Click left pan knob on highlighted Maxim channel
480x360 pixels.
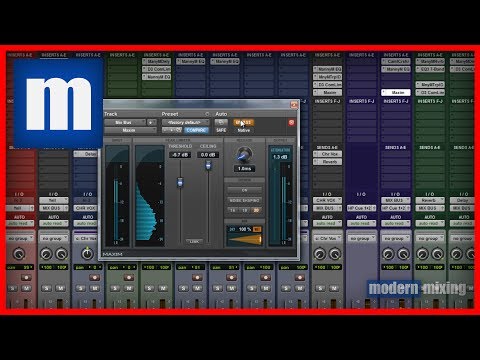click(388, 254)
